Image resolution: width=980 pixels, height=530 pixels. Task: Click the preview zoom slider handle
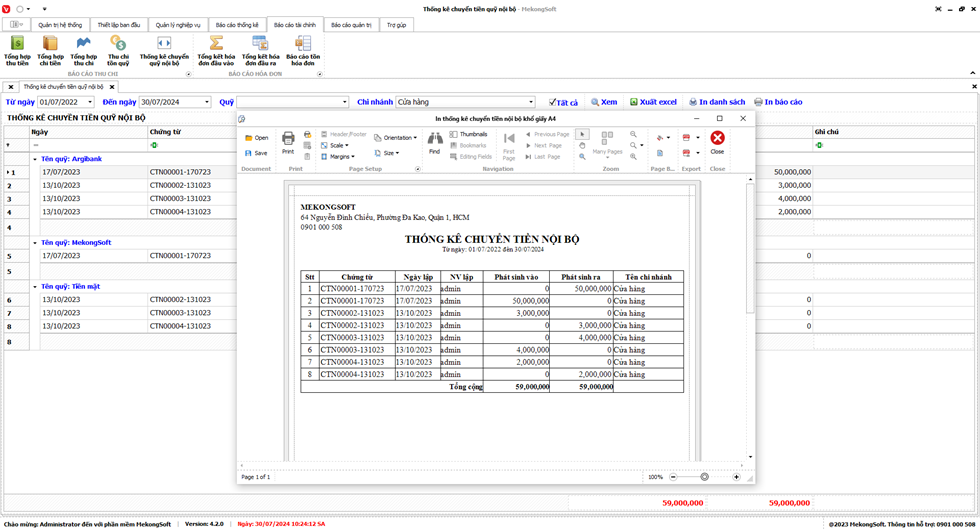704,477
